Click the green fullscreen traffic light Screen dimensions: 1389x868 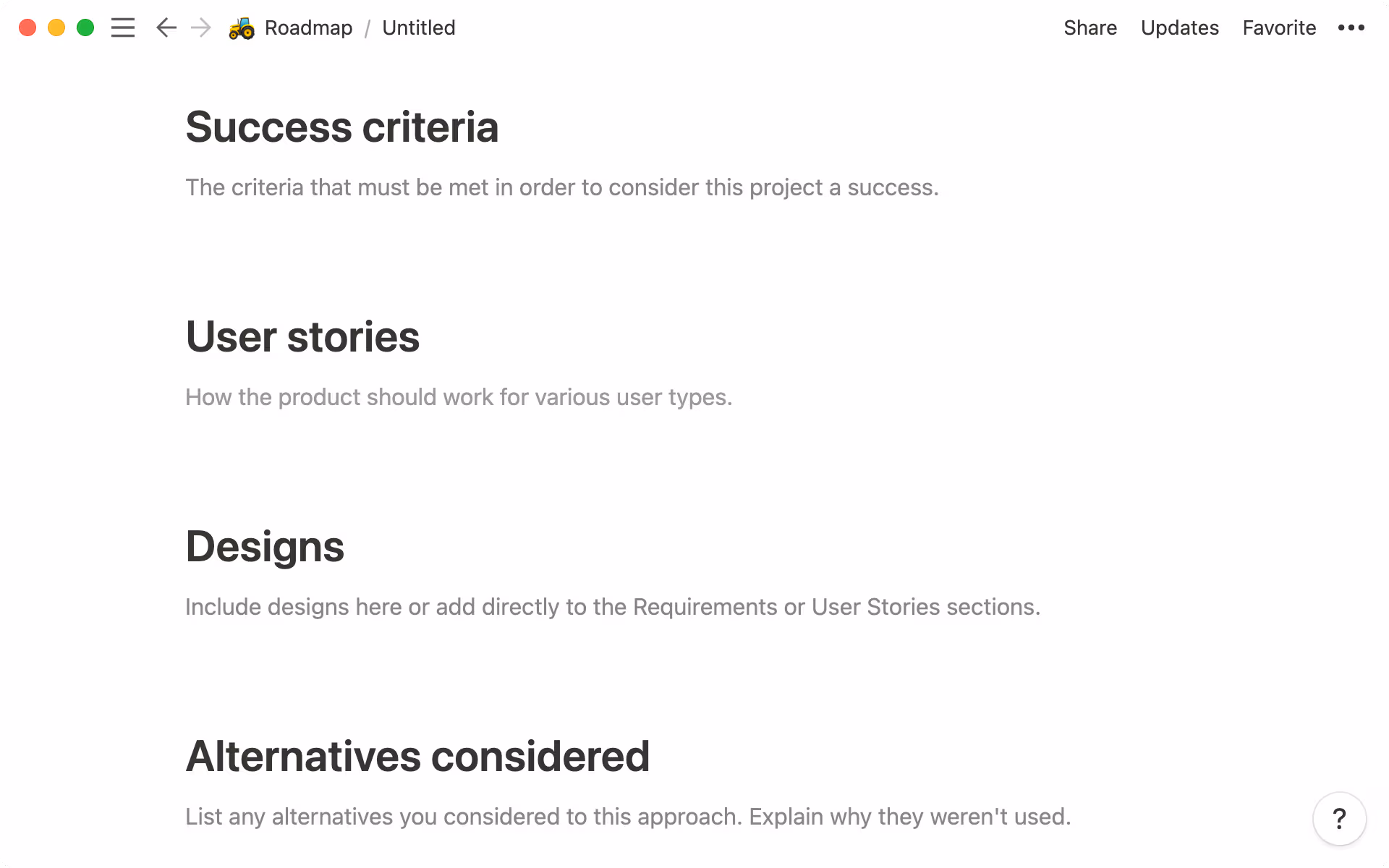point(85,27)
